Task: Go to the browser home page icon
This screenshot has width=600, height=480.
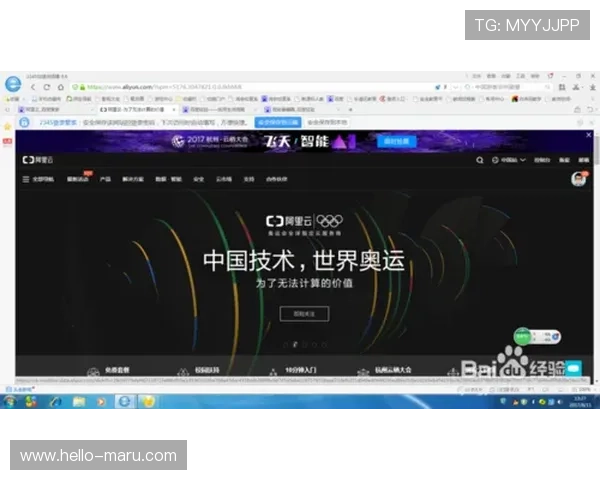Action: [60, 87]
